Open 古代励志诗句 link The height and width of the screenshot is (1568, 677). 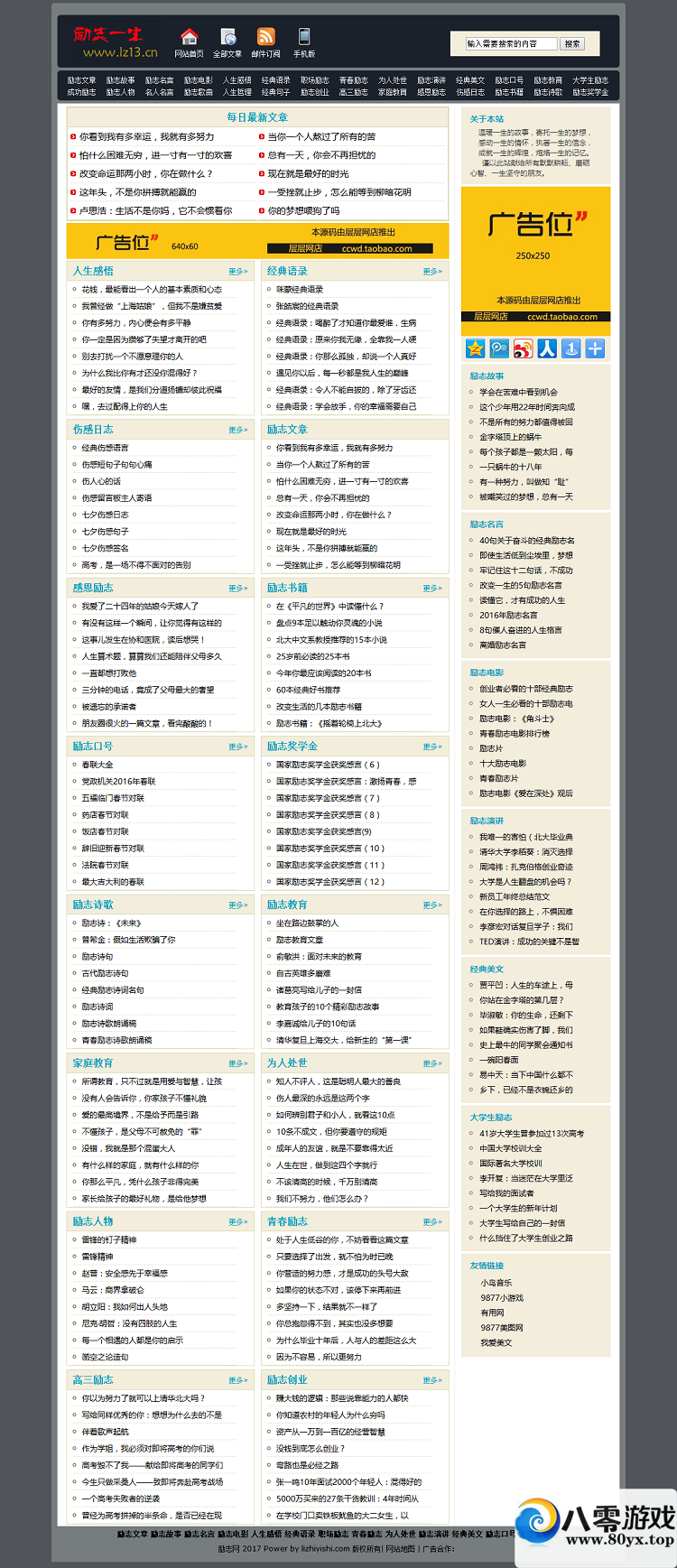click(105, 973)
